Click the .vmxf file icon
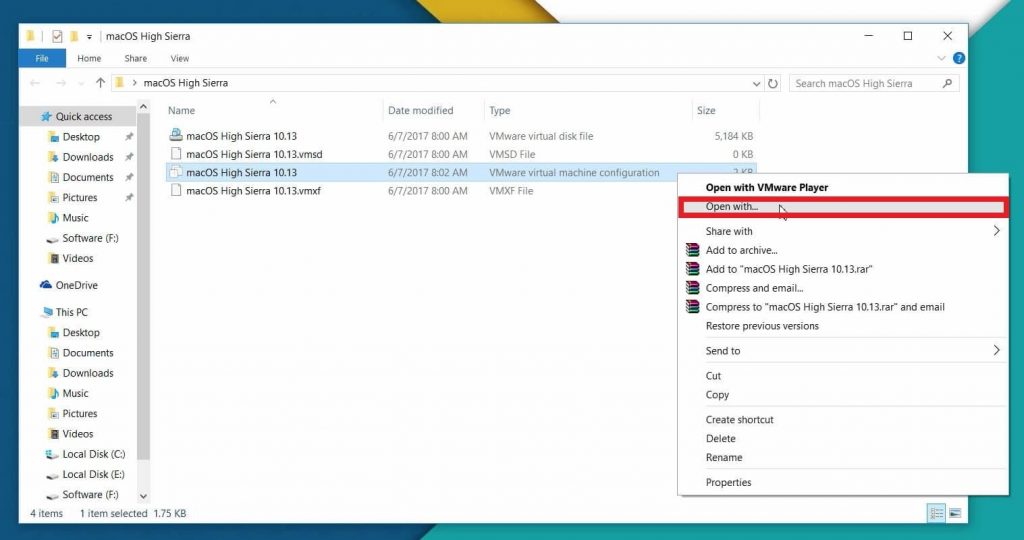 tap(176, 190)
